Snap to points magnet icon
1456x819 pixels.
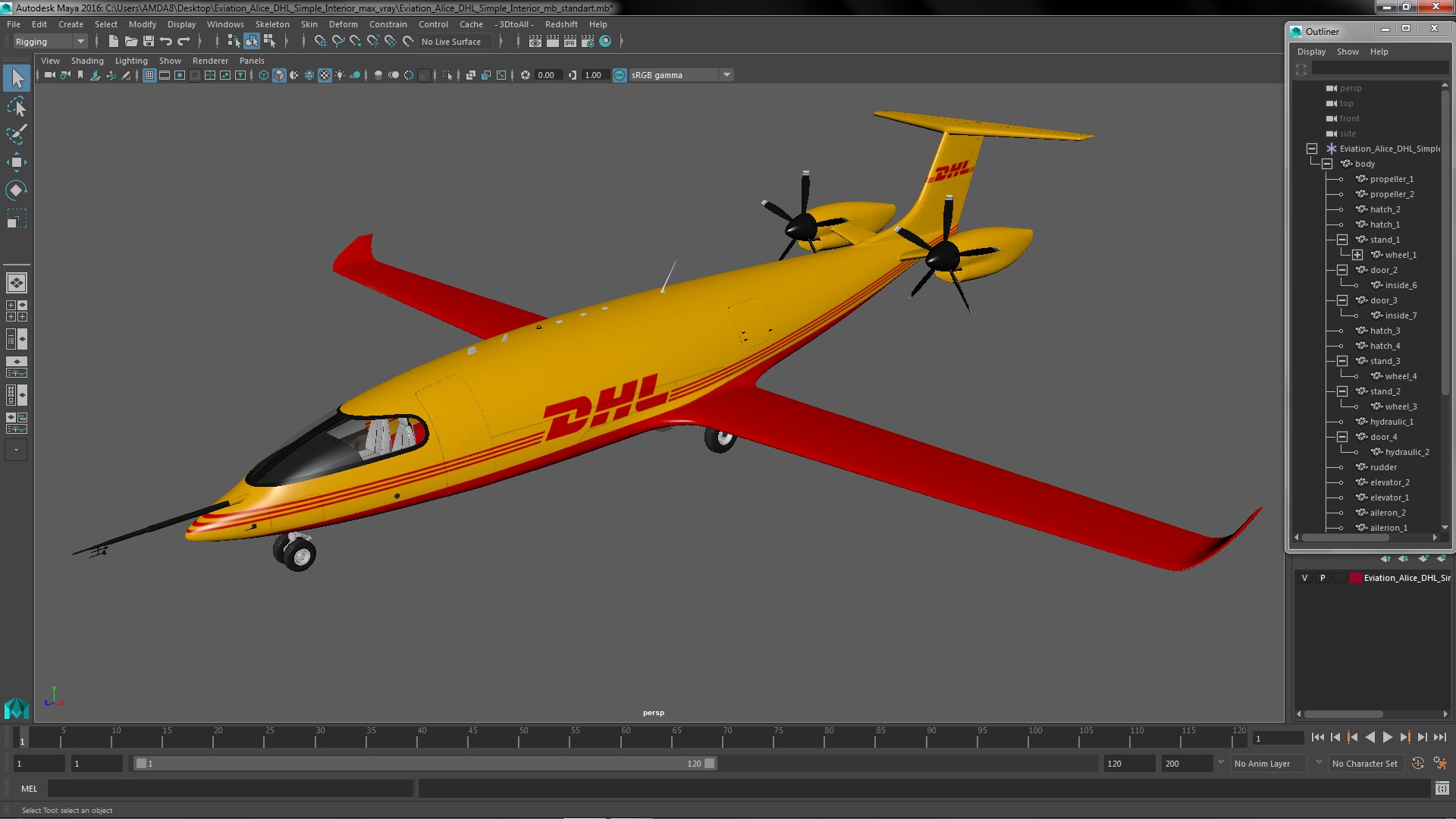pyautogui.click(x=356, y=42)
